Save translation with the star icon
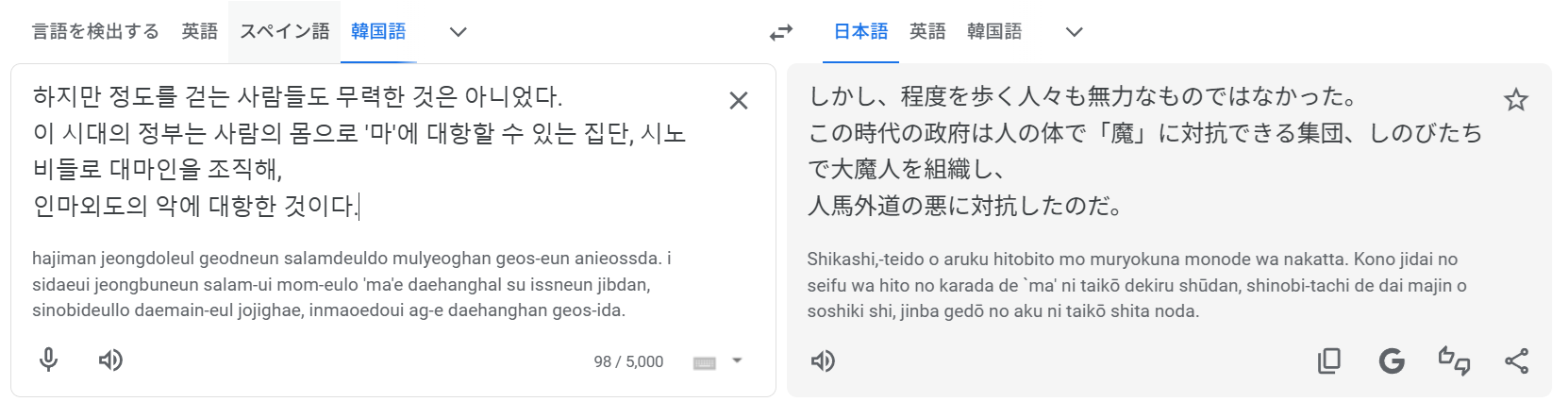 tap(1515, 100)
